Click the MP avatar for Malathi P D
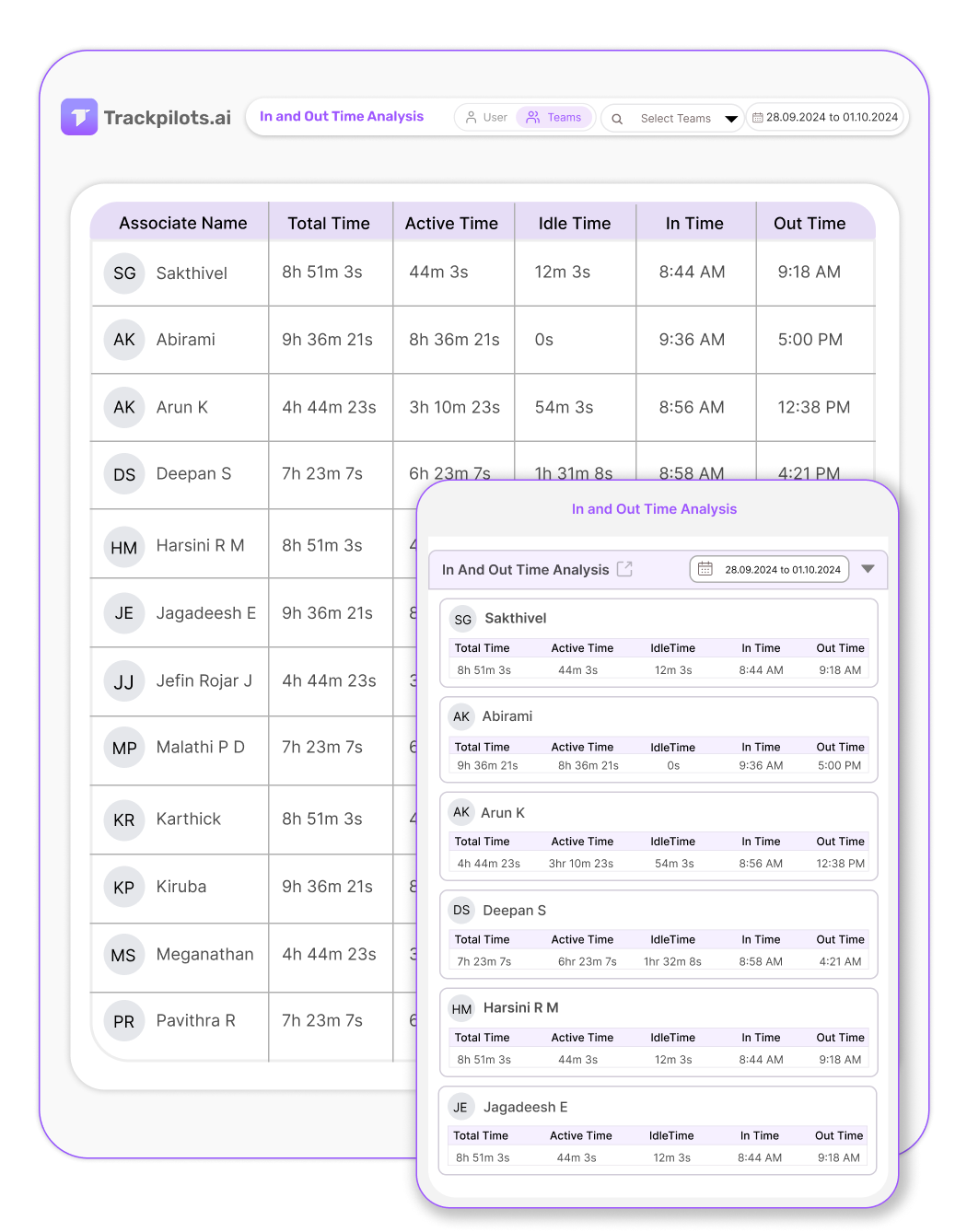Viewport: 967px width, 1232px height. coord(124,748)
